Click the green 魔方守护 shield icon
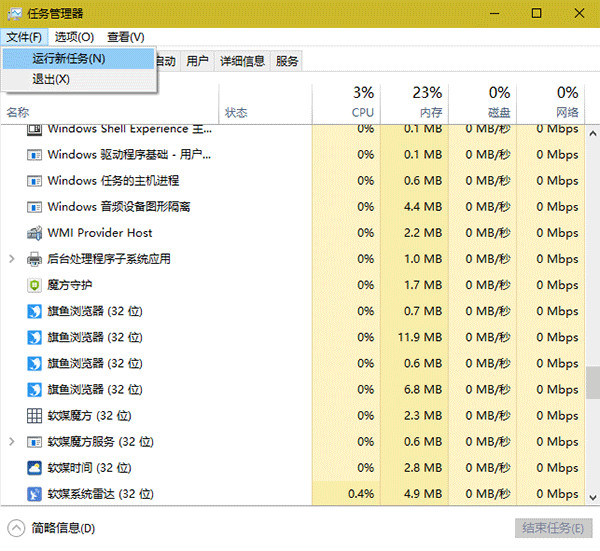600x551 pixels. 34,285
